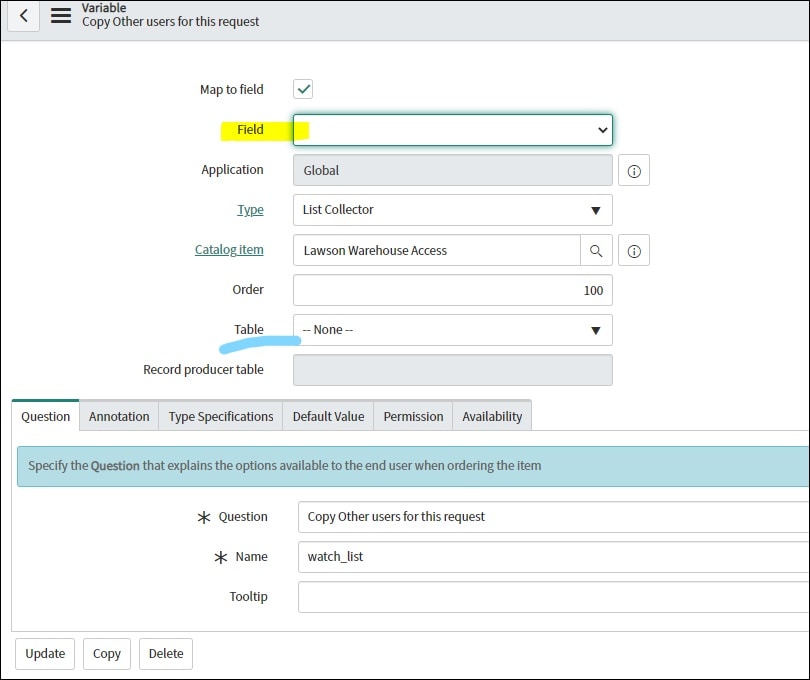Click the info icon beside Lawson Warehouse Access

tap(633, 250)
